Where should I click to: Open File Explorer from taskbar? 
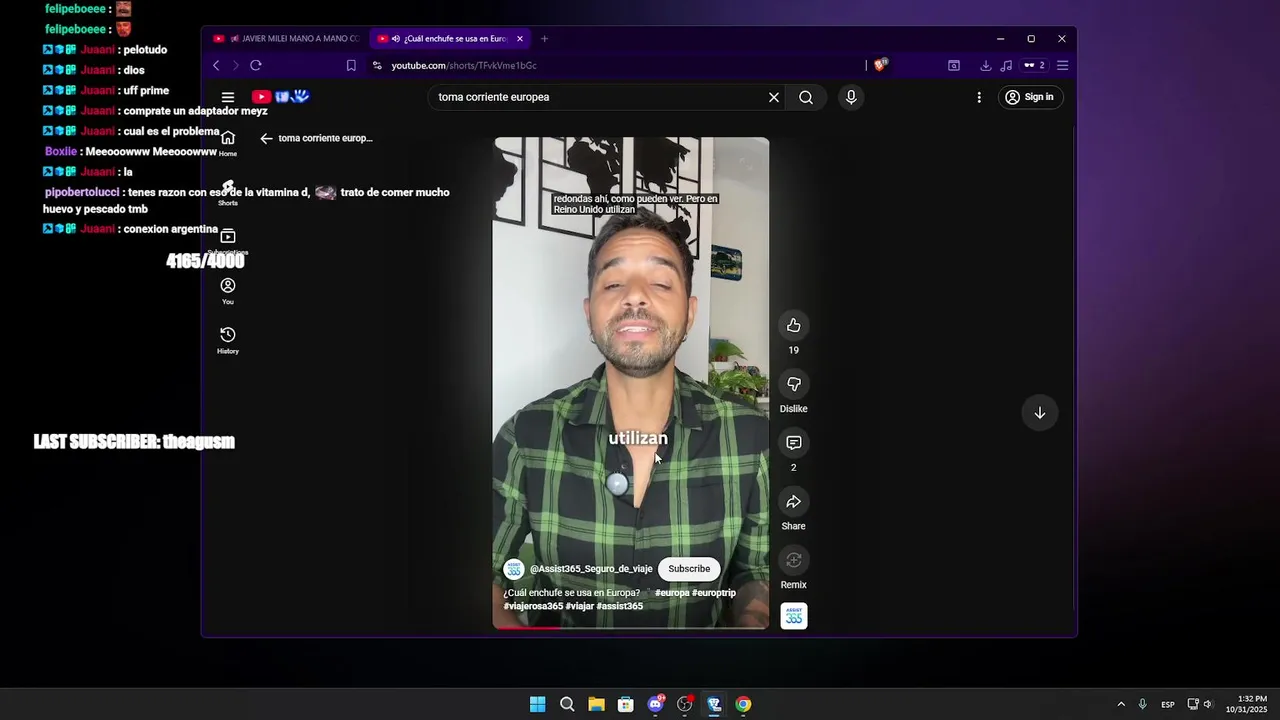(x=596, y=704)
